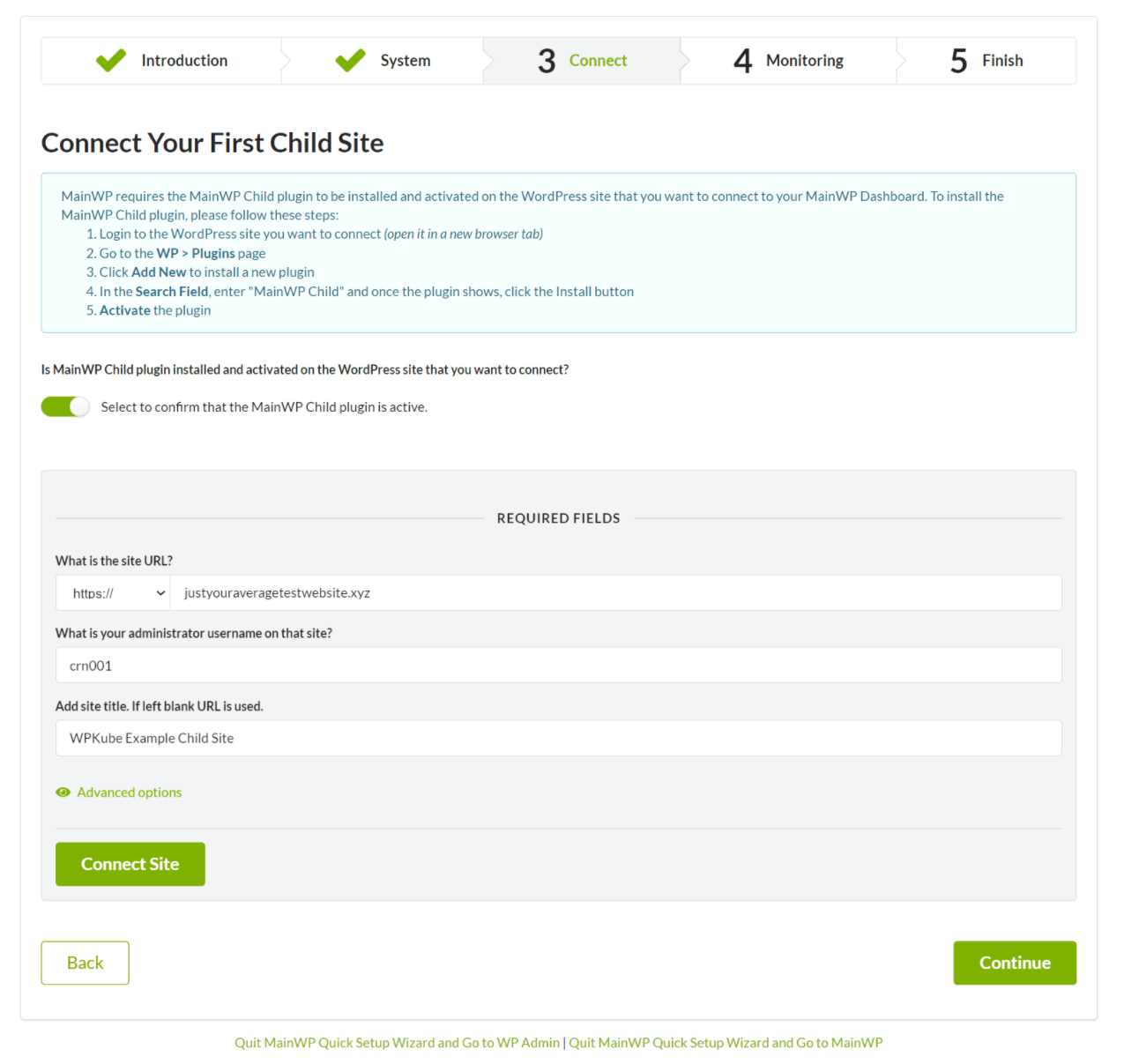Click the Back button

[x=85, y=963]
